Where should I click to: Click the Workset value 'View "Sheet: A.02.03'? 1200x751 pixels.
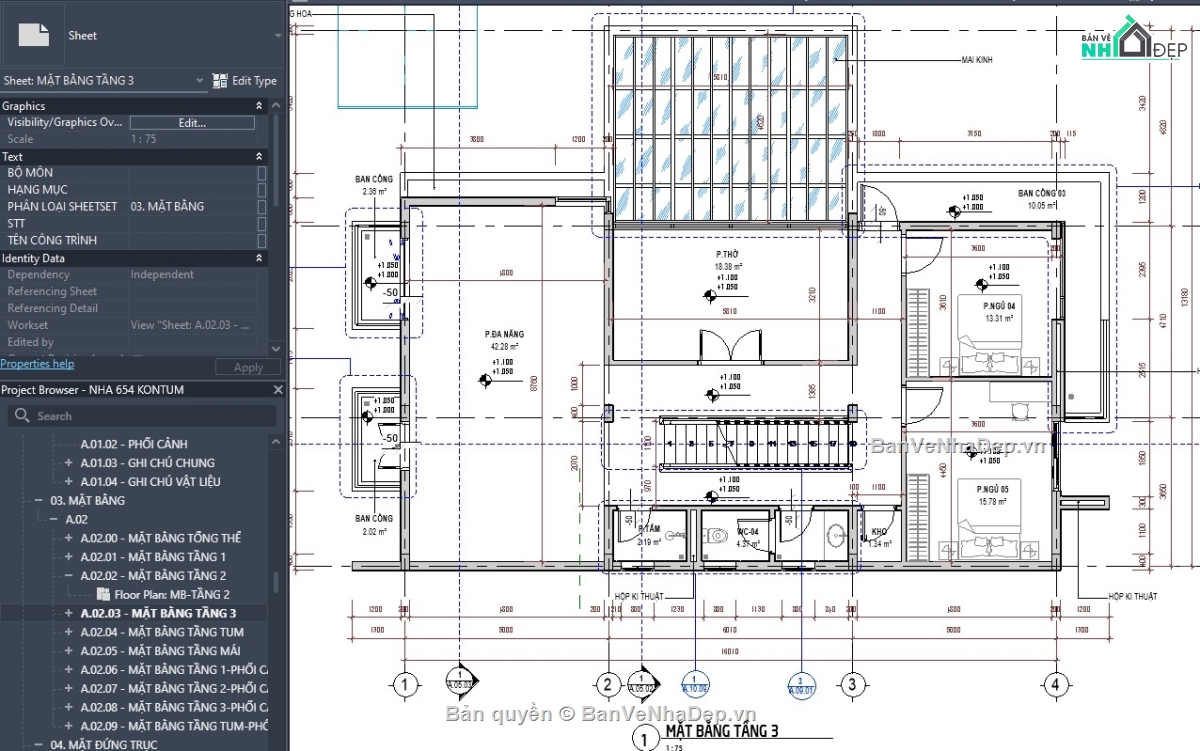pyautogui.click(x=190, y=325)
